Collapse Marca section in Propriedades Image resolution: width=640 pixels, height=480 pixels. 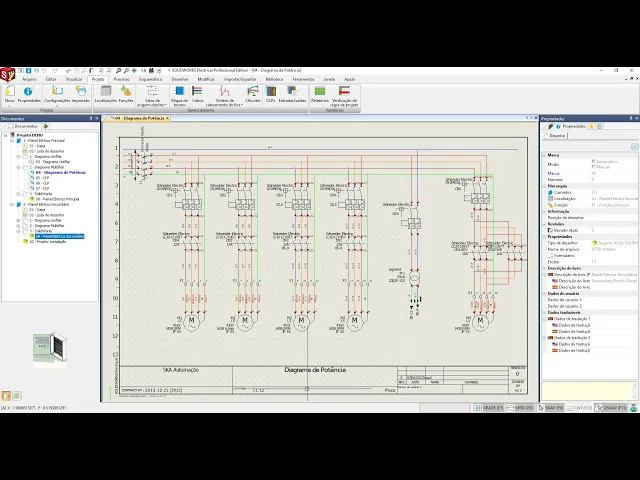tap(544, 155)
